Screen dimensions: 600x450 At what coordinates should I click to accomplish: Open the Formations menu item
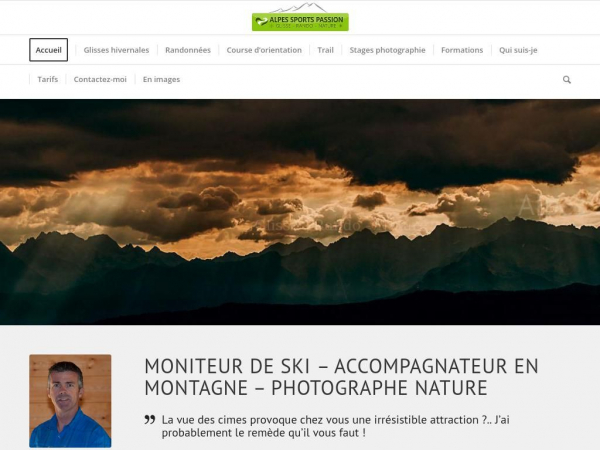[462, 50]
